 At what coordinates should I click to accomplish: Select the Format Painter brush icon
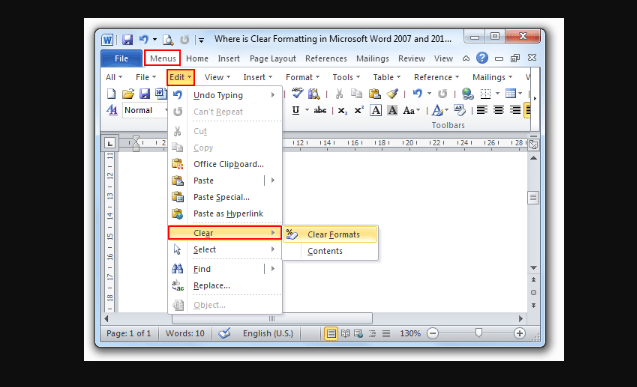pyautogui.click(x=392, y=94)
